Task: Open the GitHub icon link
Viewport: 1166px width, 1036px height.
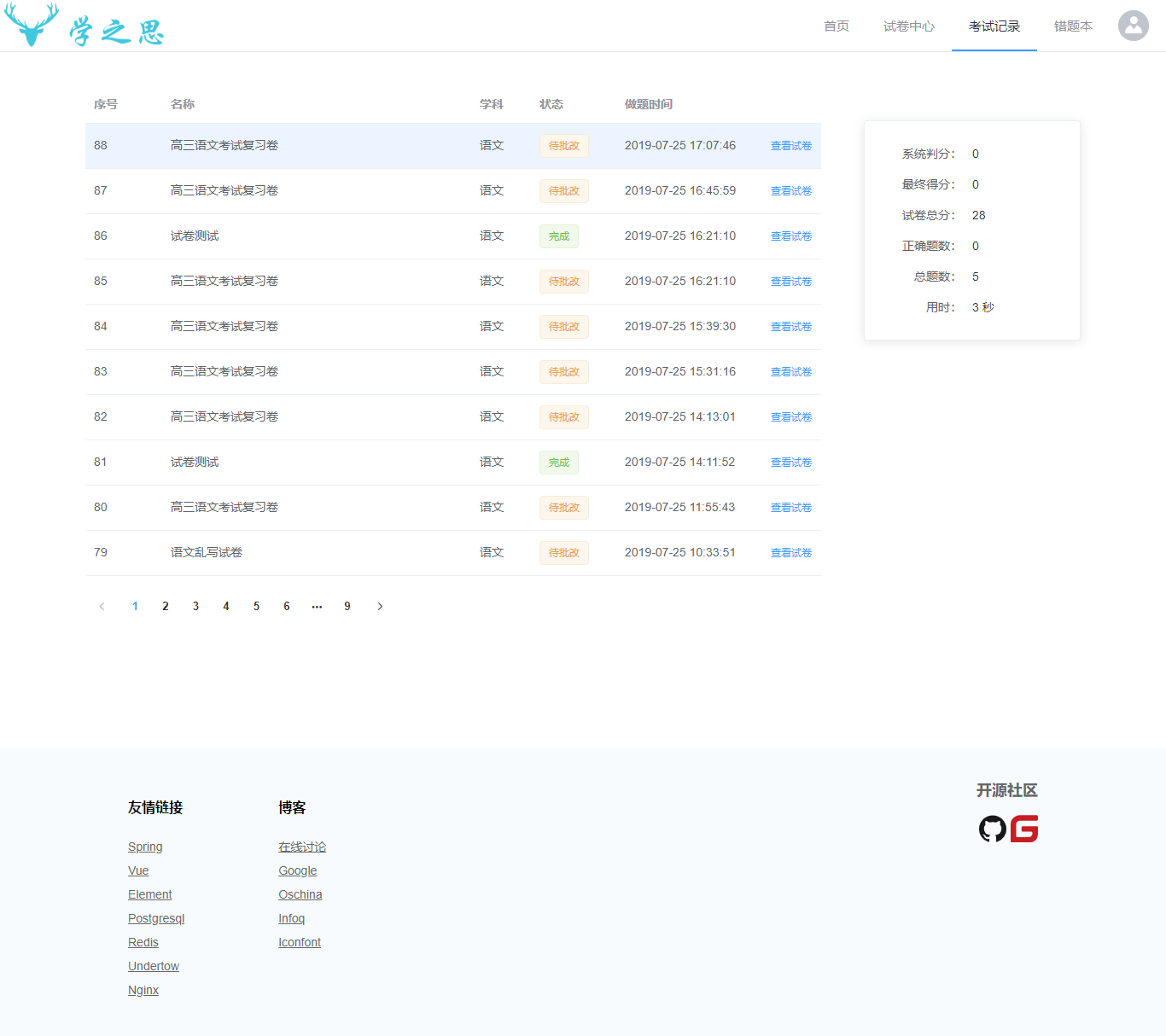Action: click(992, 829)
